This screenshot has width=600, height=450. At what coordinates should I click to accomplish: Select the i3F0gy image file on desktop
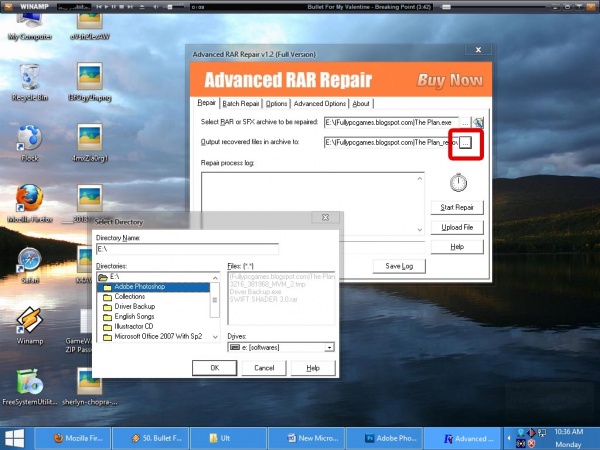[90, 83]
